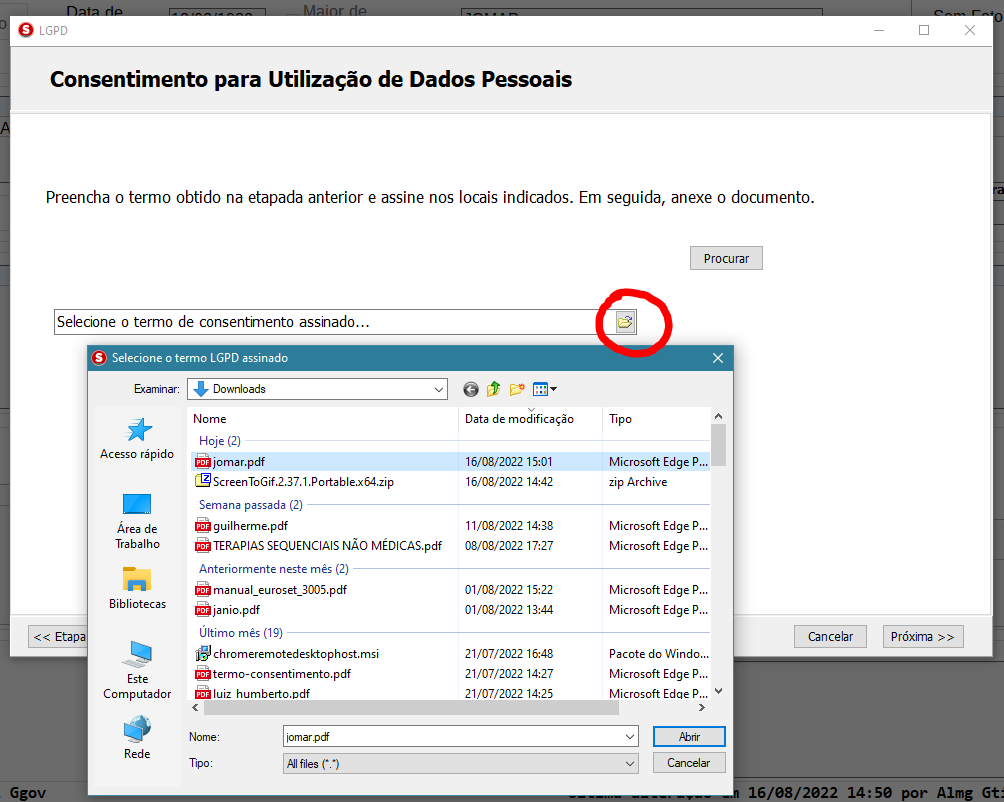
Task: Open Acesso rápido in the sidebar
Action: coord(137,438)
